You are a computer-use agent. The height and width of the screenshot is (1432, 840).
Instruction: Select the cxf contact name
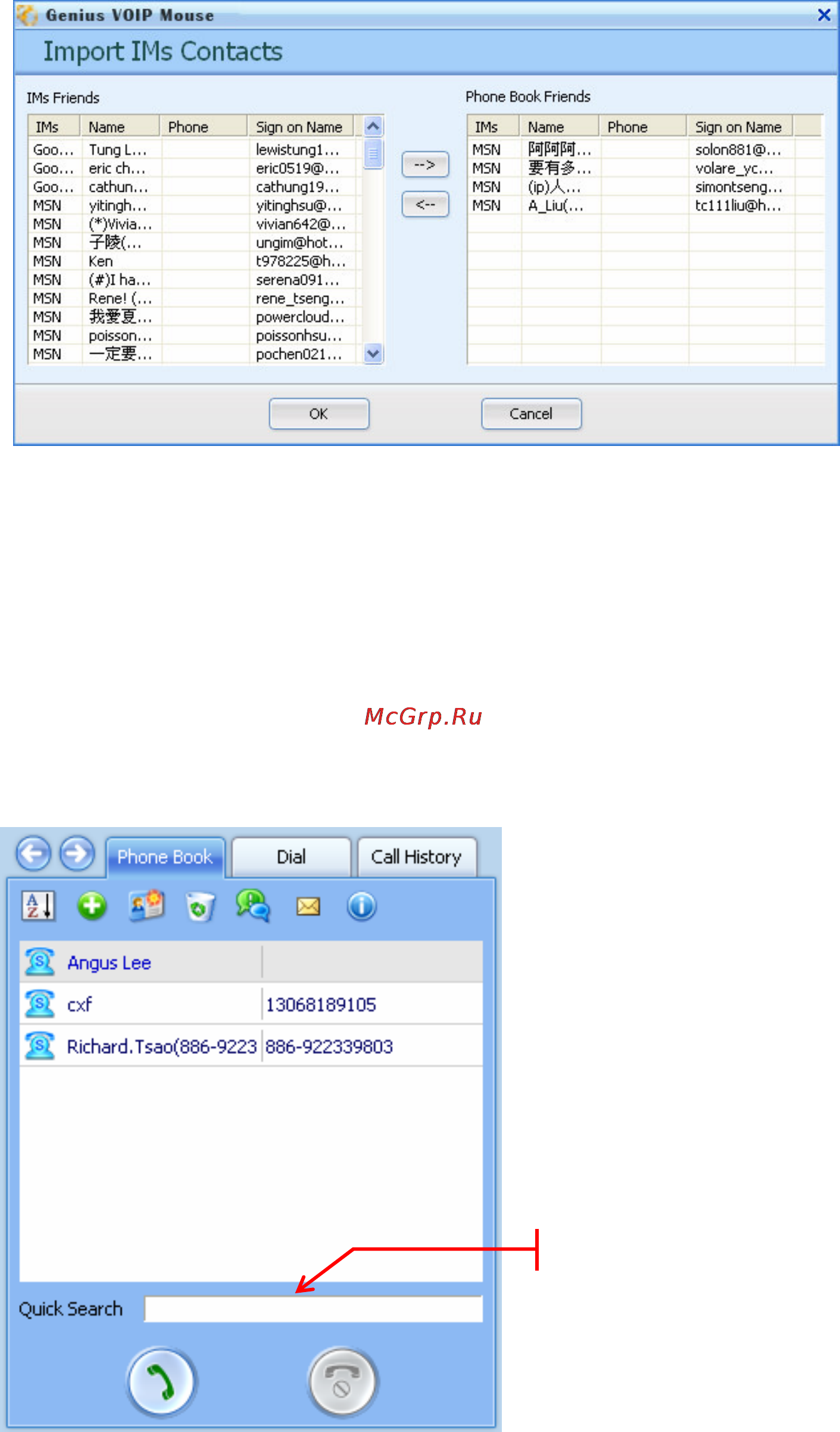pyautogui.click(x=79, y=1004)
